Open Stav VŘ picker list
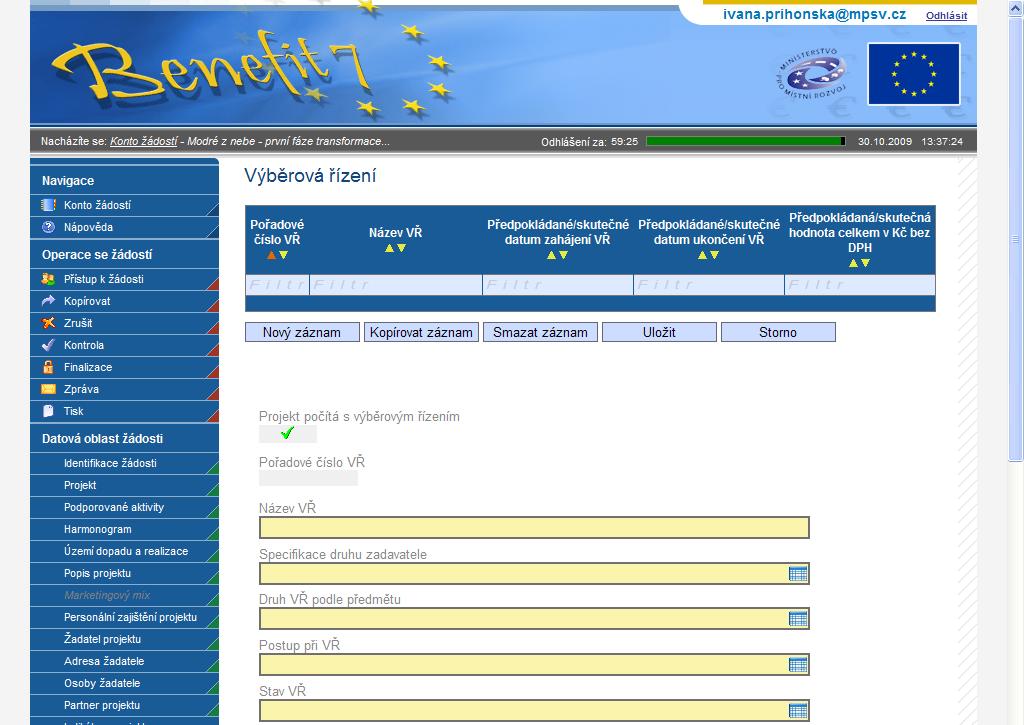The width and height of the screenshot is (1024, 725). tap(798, 711)
